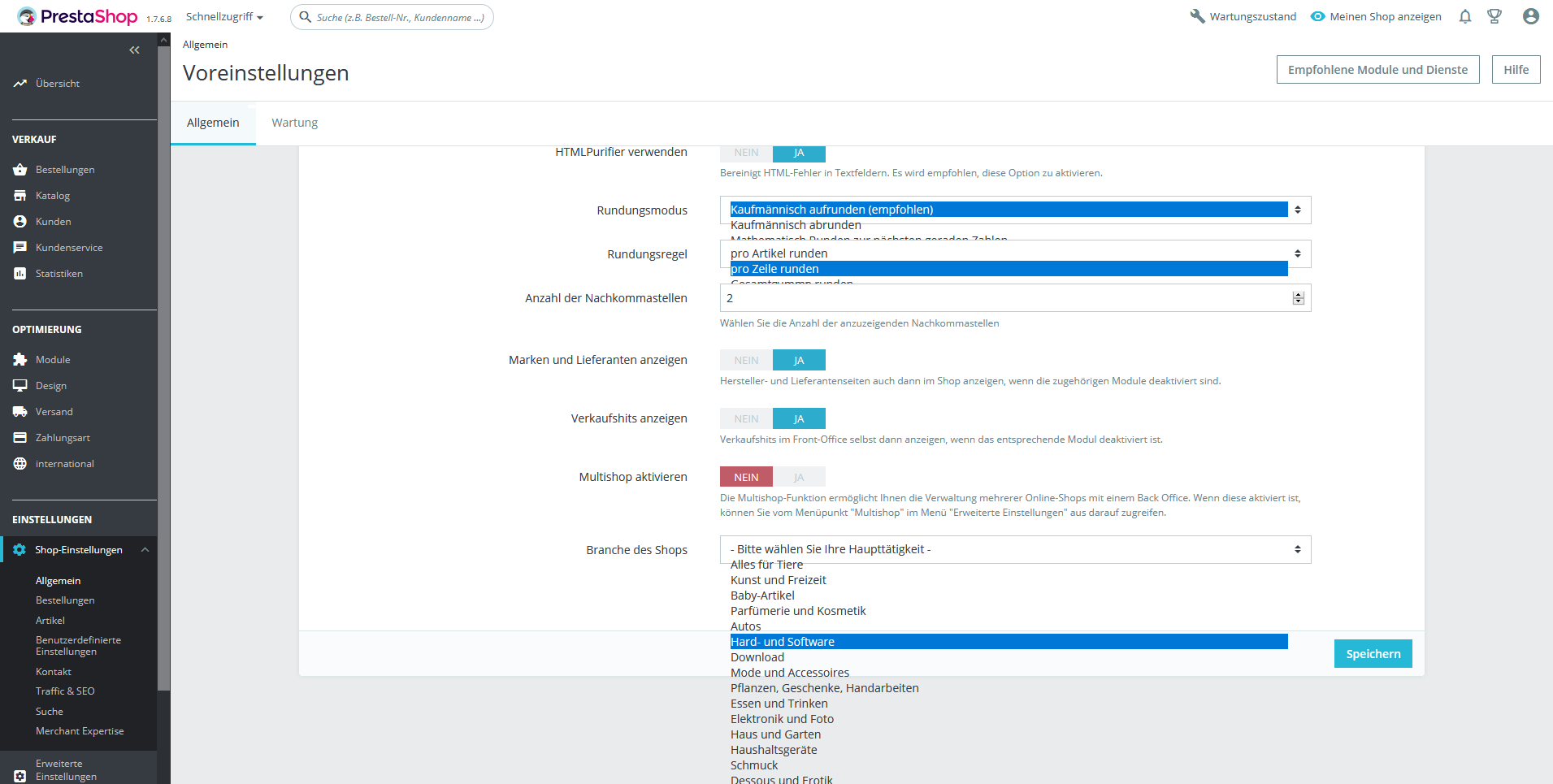Open the Rundungsmodus dropdown arrow
Image resolution: width=1553 pixels, height=784 pixels.
tap(1298, 210)
